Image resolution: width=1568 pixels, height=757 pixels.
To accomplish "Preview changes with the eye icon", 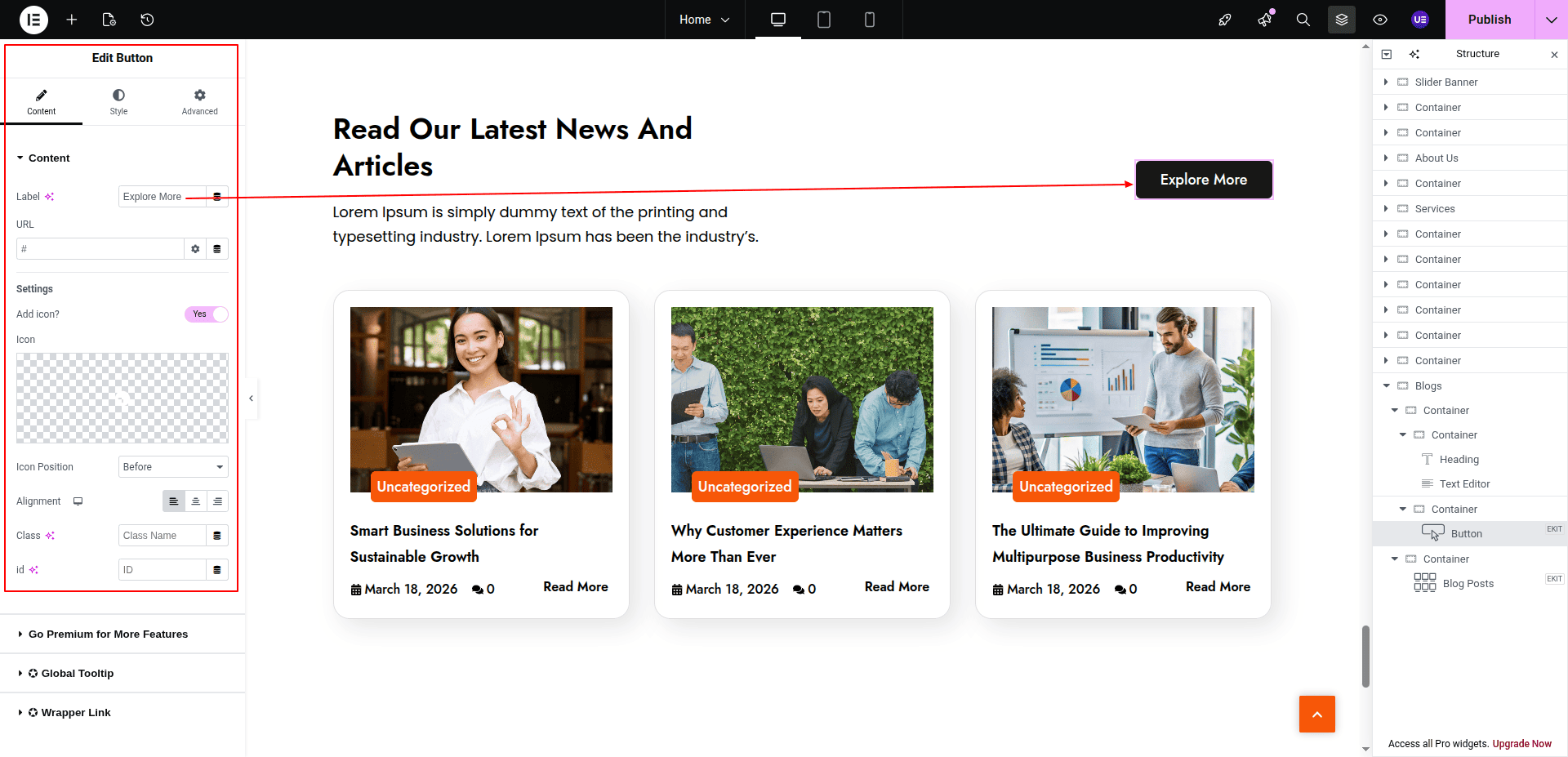I will pos(1380,20).
